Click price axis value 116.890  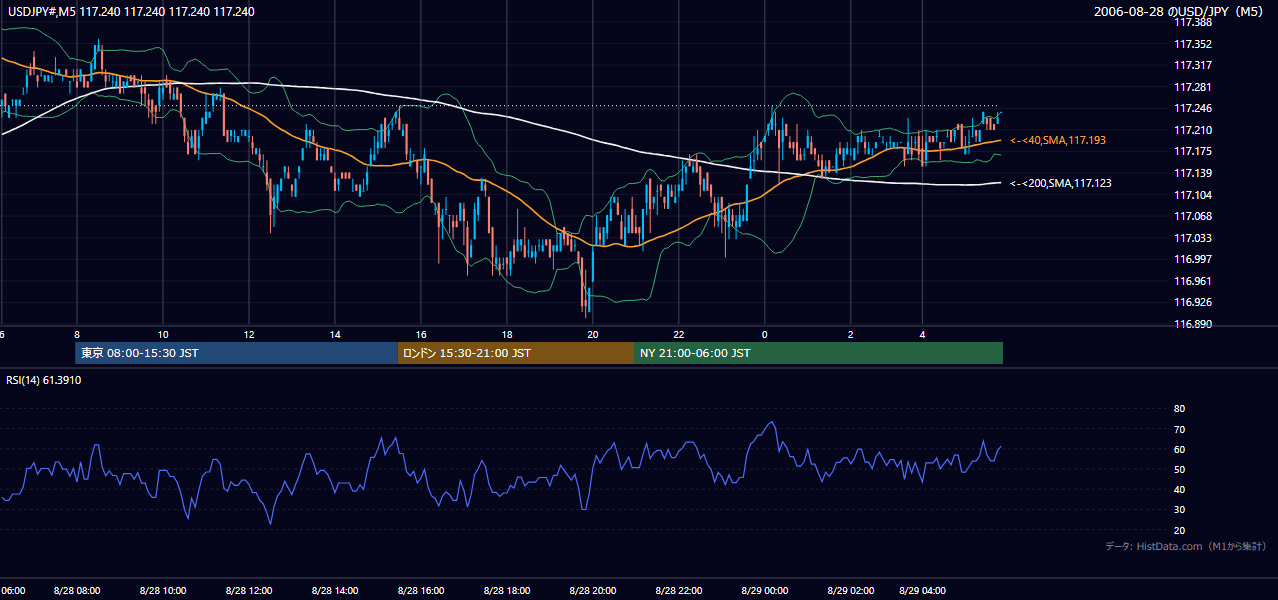1192,324
